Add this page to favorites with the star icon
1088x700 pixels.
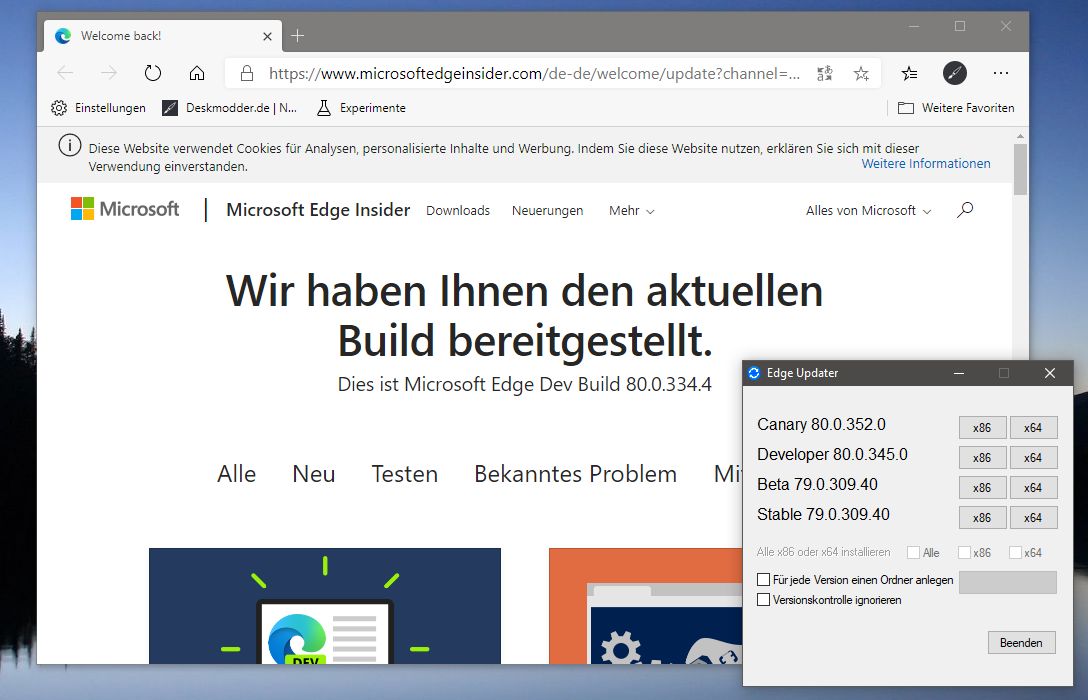click(x=861, y=74)
